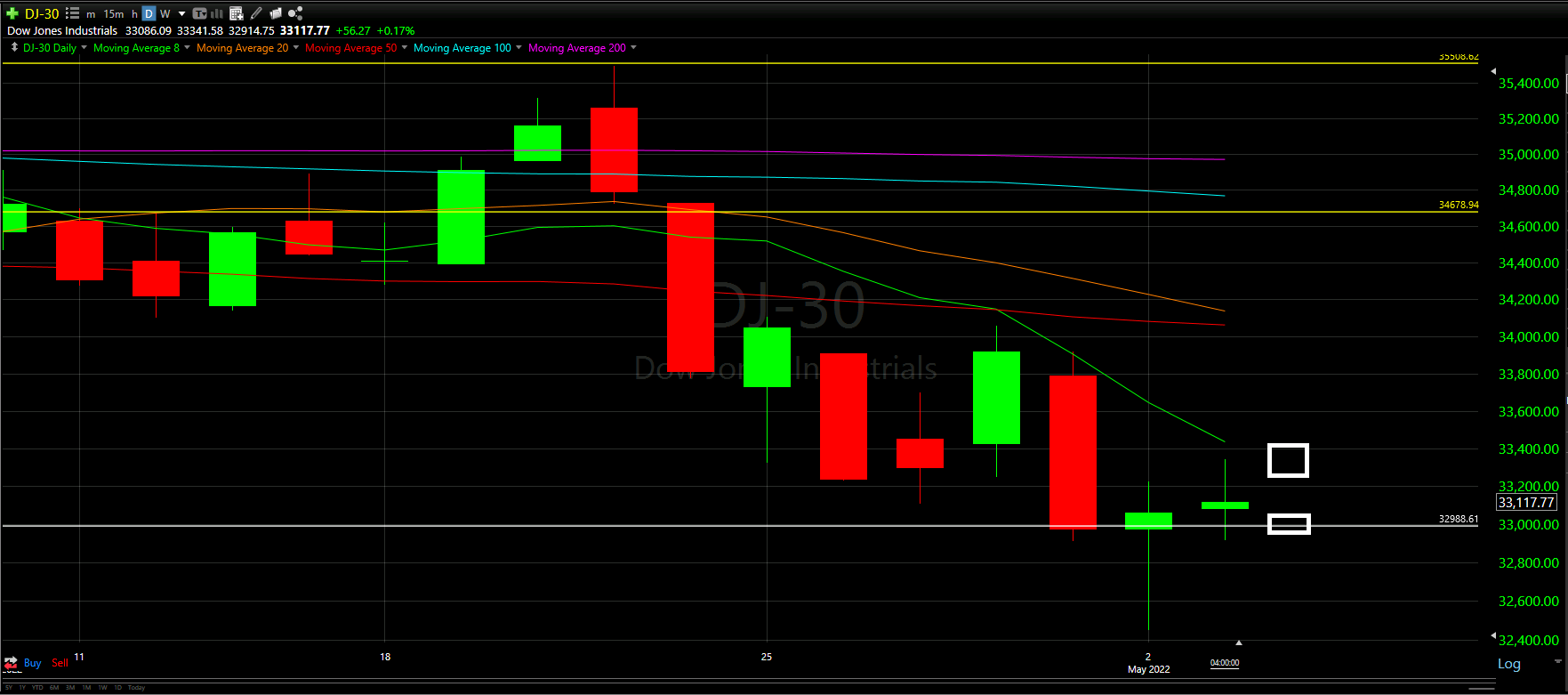Click the time-axis marker triangle above 04:00:00

click(1238, 642)
